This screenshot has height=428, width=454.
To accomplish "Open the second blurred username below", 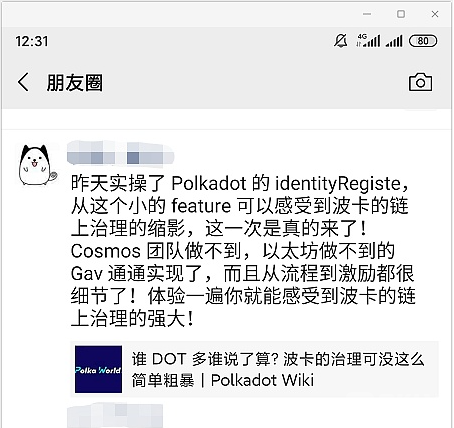I will [115, 415].
